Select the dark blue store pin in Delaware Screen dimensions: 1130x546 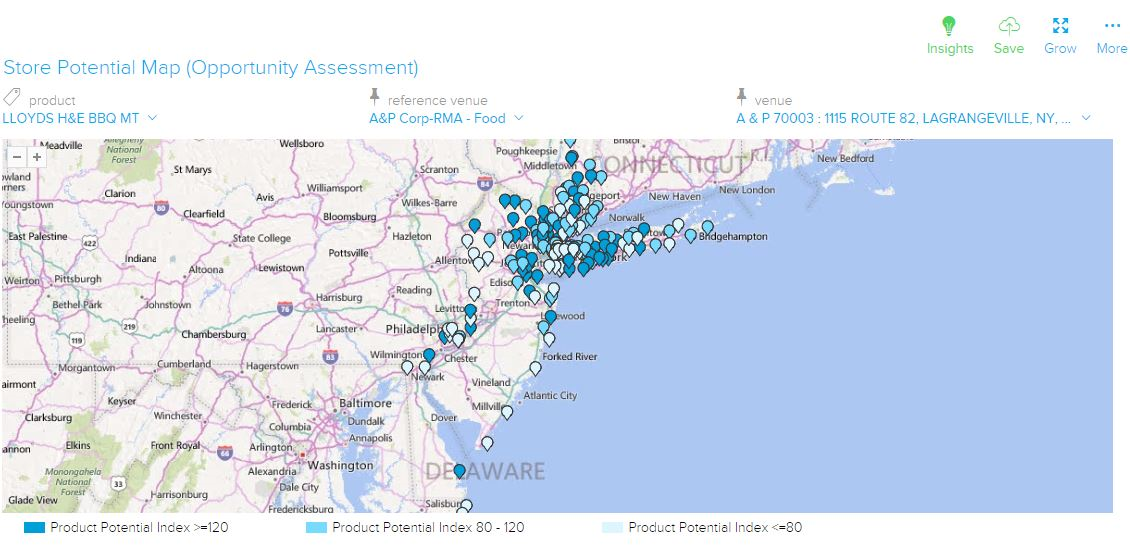pyautogui.click(x=459, y=470)
